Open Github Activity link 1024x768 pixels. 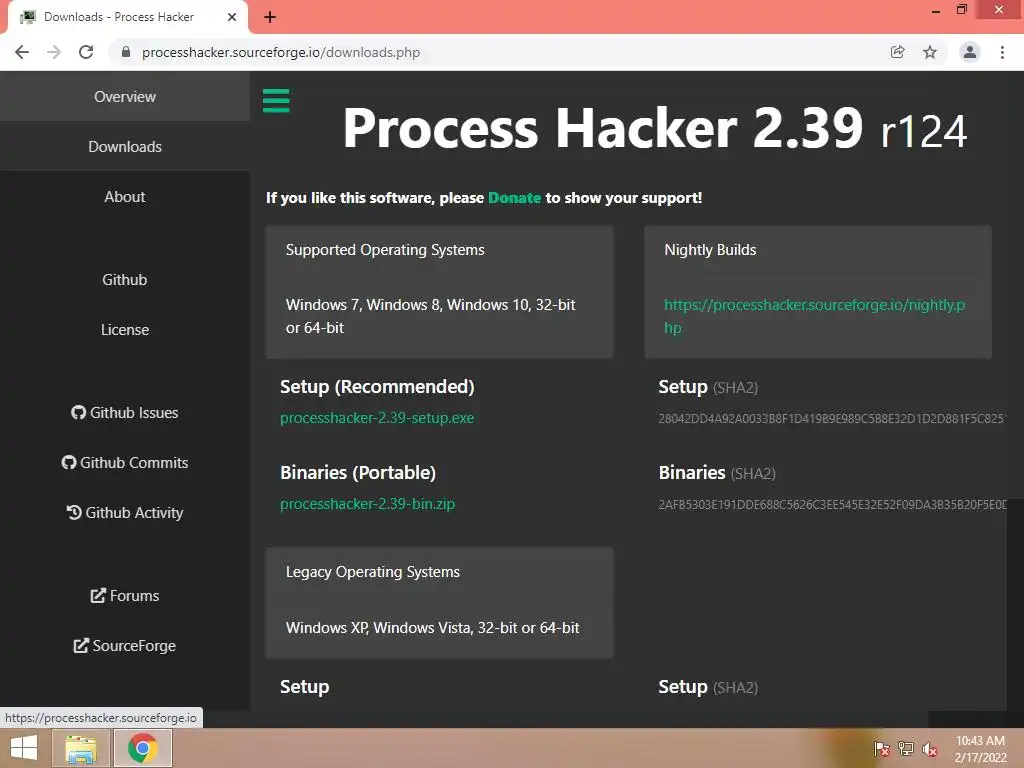[125, 513]
